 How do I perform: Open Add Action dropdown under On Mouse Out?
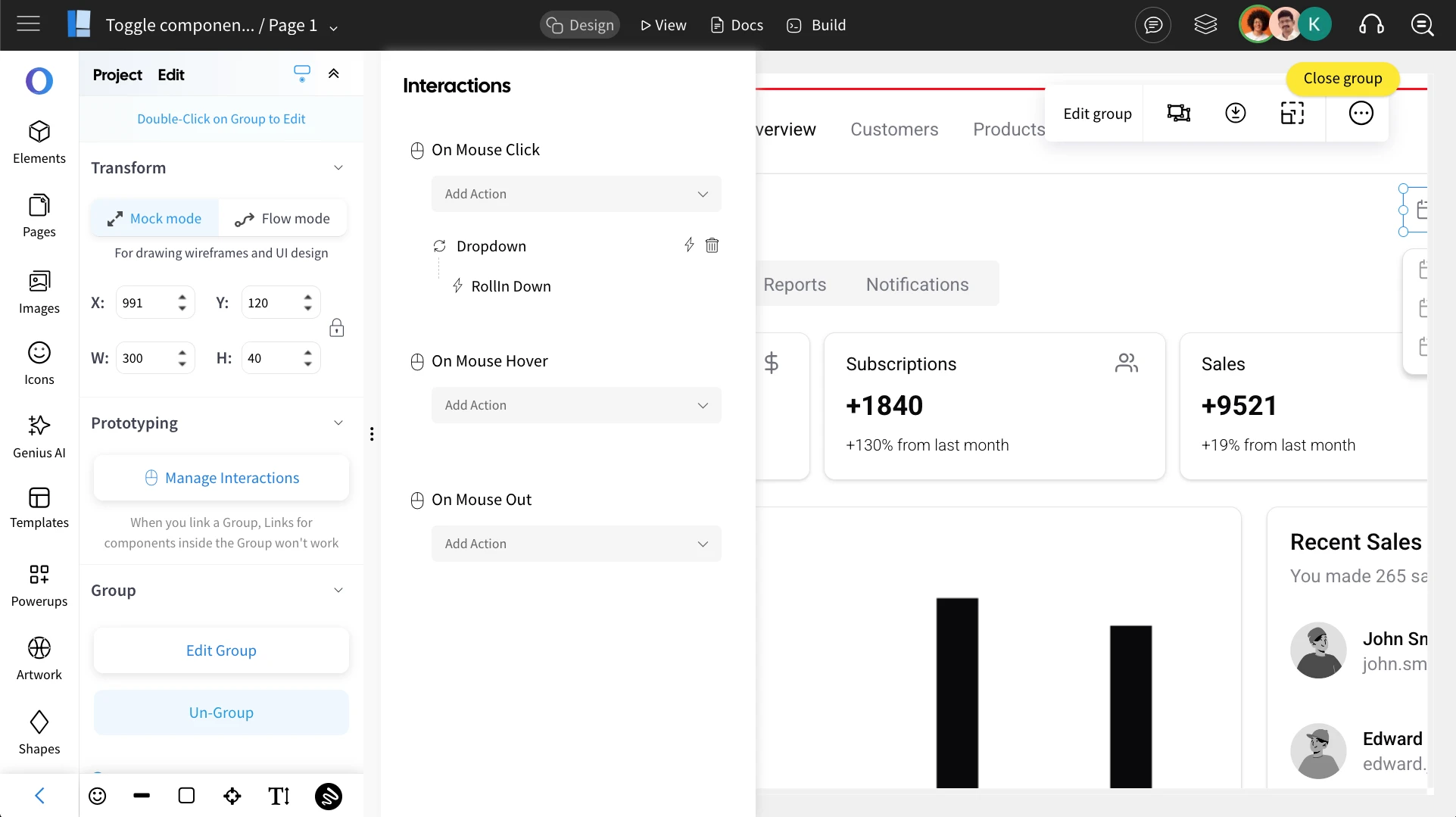pyautogui.click(x=576, y=544)
